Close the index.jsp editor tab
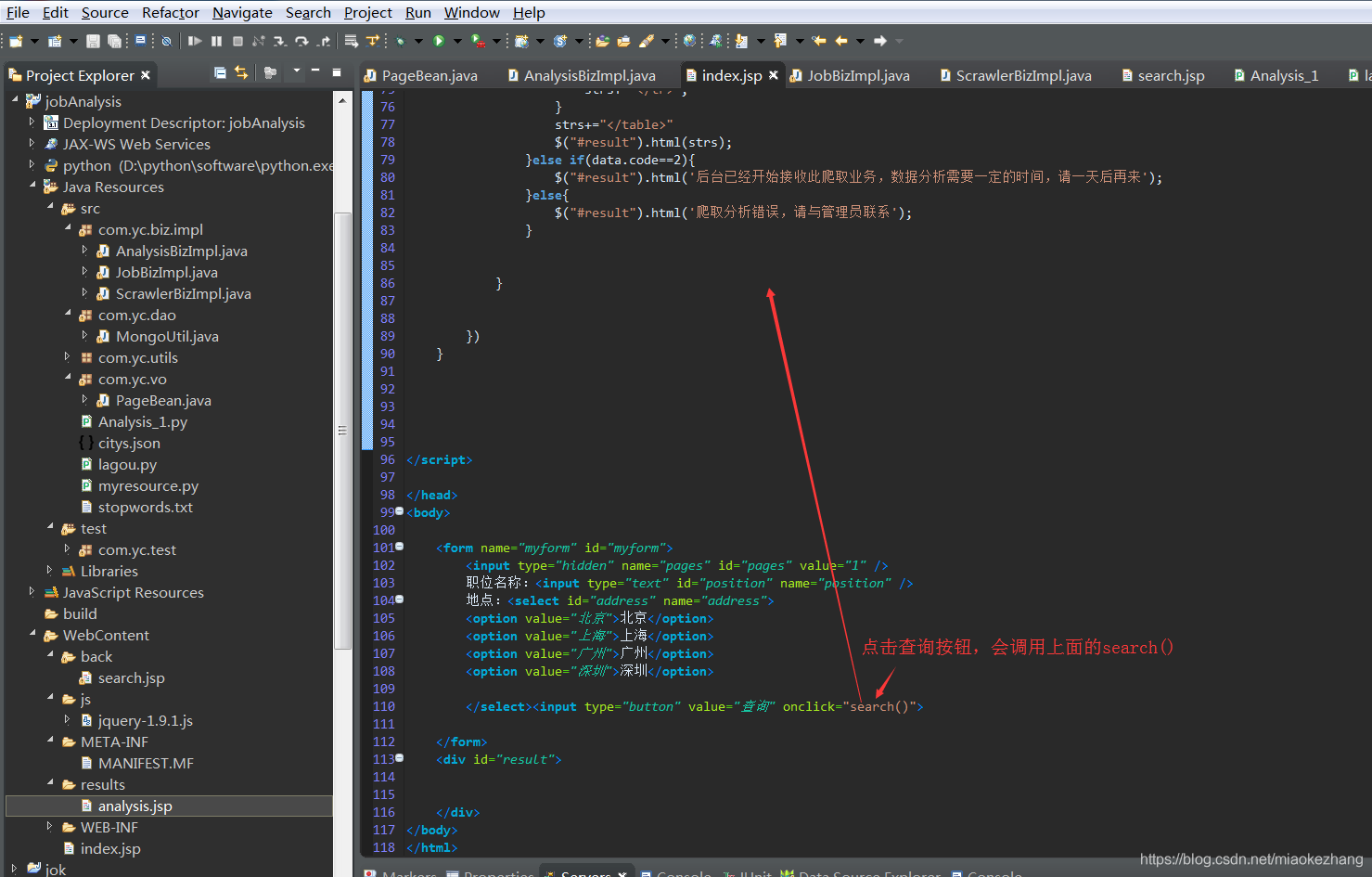Viewport: 1372px width, 877px height. point(774,74)
